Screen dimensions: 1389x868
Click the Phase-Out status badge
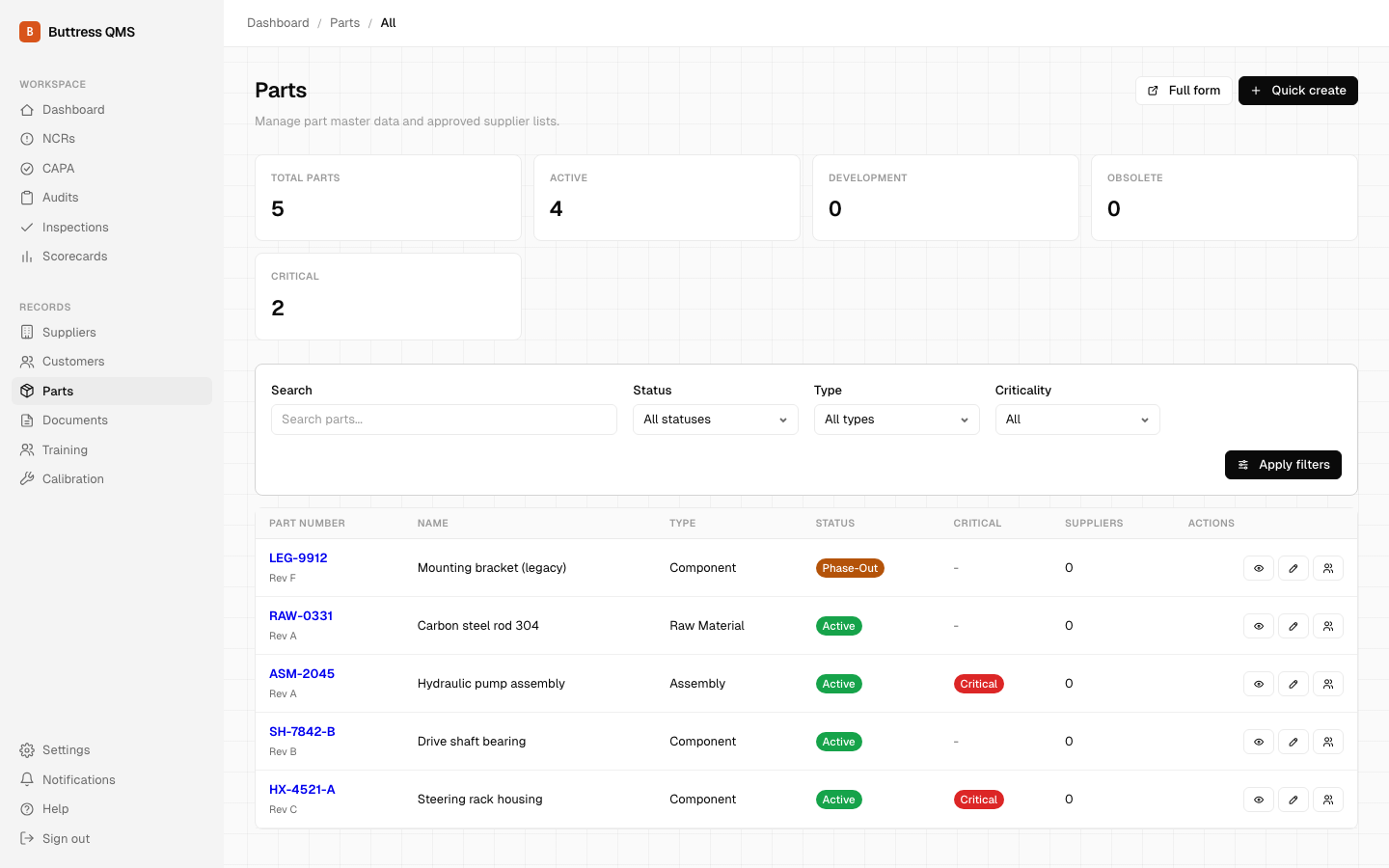(850, 568)
